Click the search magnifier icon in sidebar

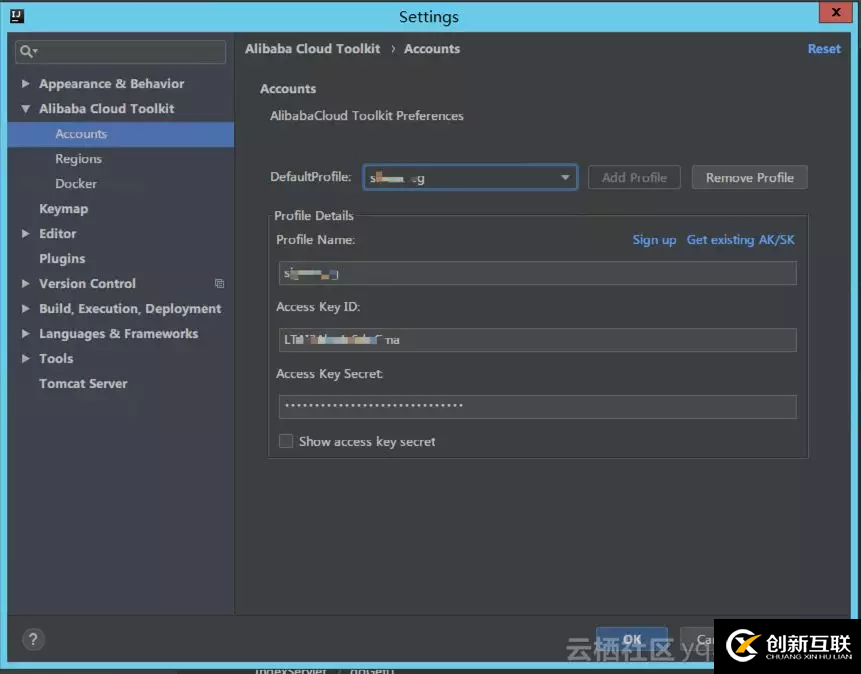(x=27, y=51)
